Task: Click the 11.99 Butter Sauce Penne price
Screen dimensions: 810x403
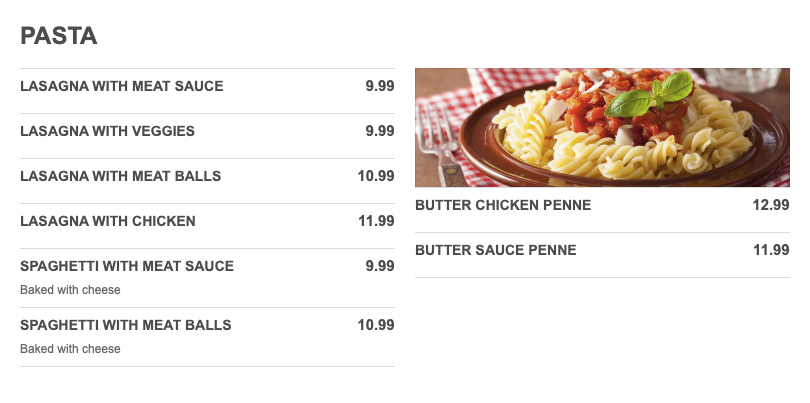Action: pos(771,250)
